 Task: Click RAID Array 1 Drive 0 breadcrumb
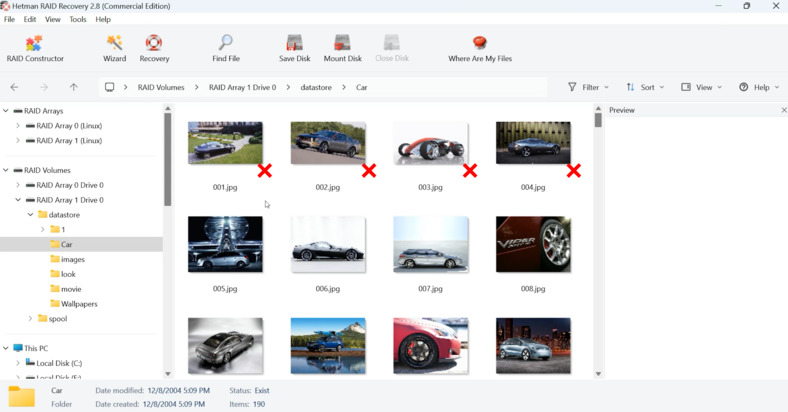(x=243, y=87)
